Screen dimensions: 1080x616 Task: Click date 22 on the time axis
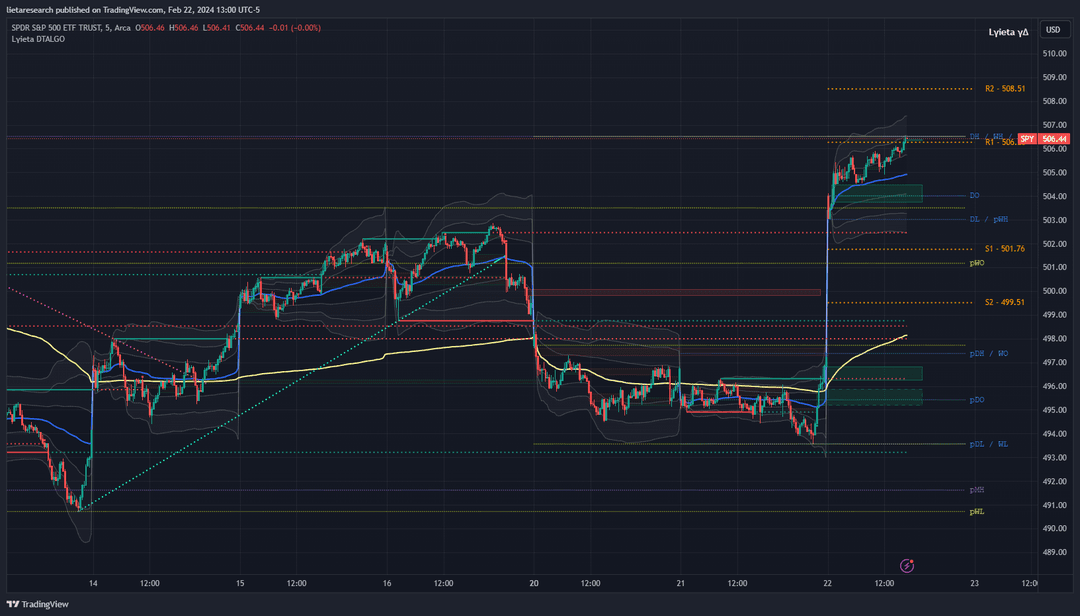[x=827, y=584]
